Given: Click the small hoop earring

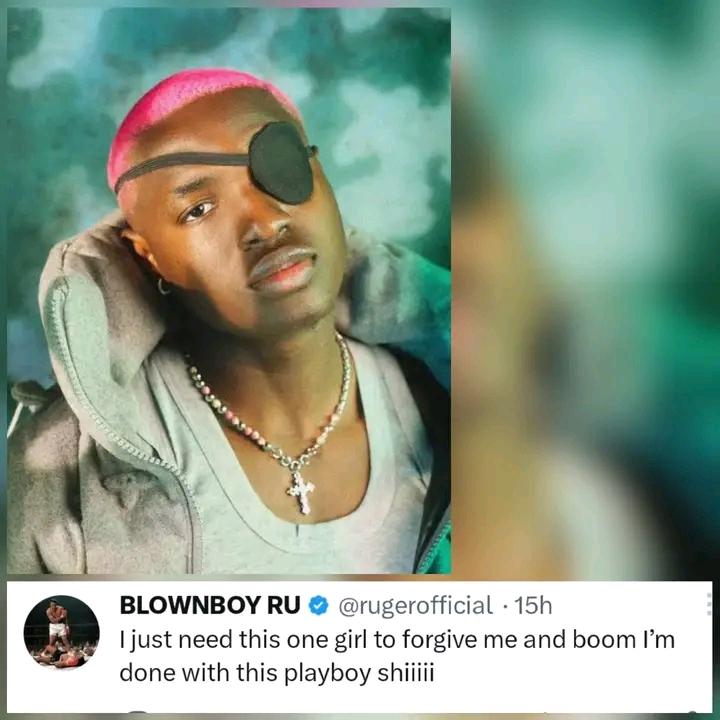Looking at the screenshot, I should click(x=163, y=287).
